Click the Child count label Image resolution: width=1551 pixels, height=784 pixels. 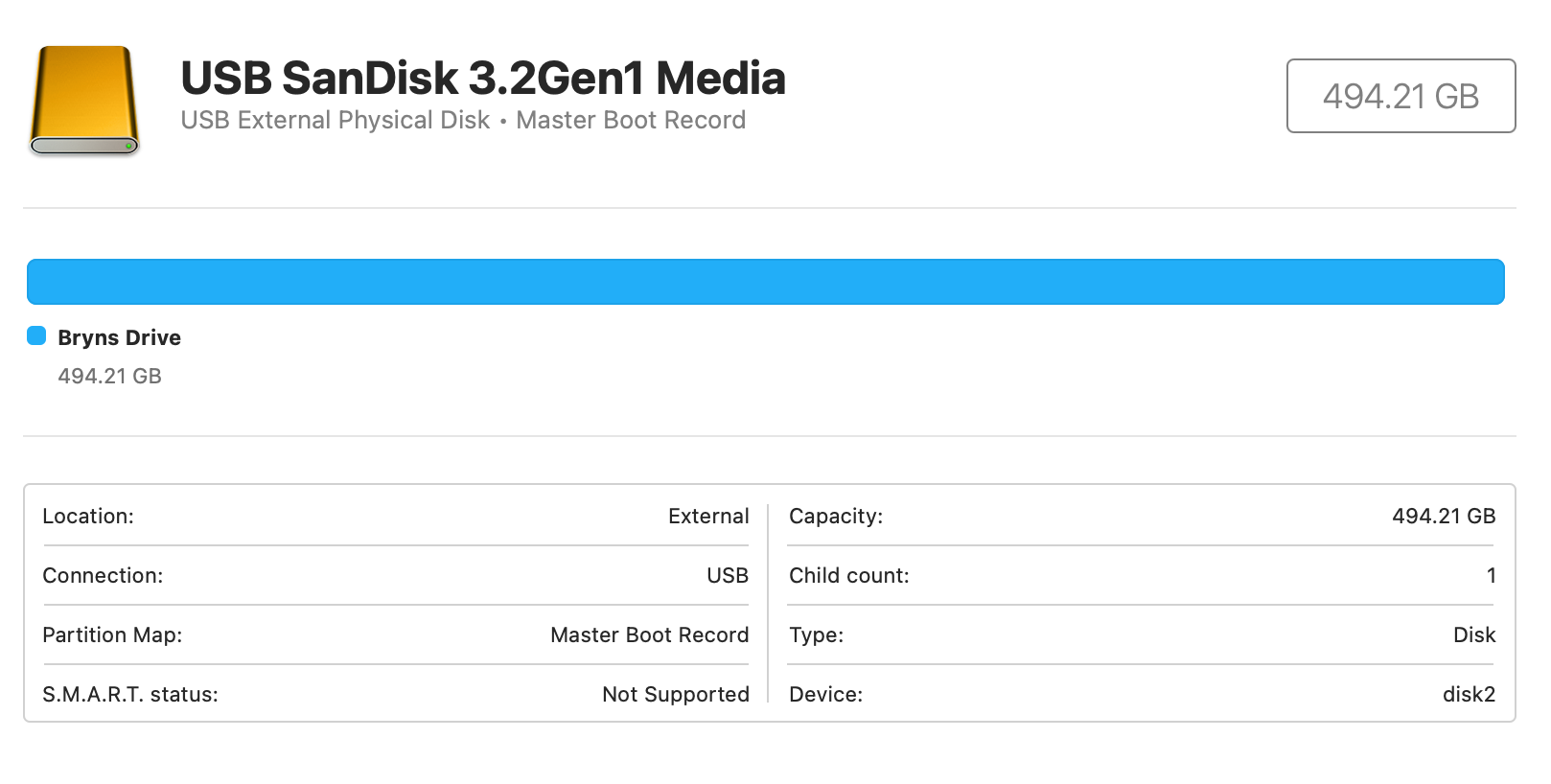[848, 575]
